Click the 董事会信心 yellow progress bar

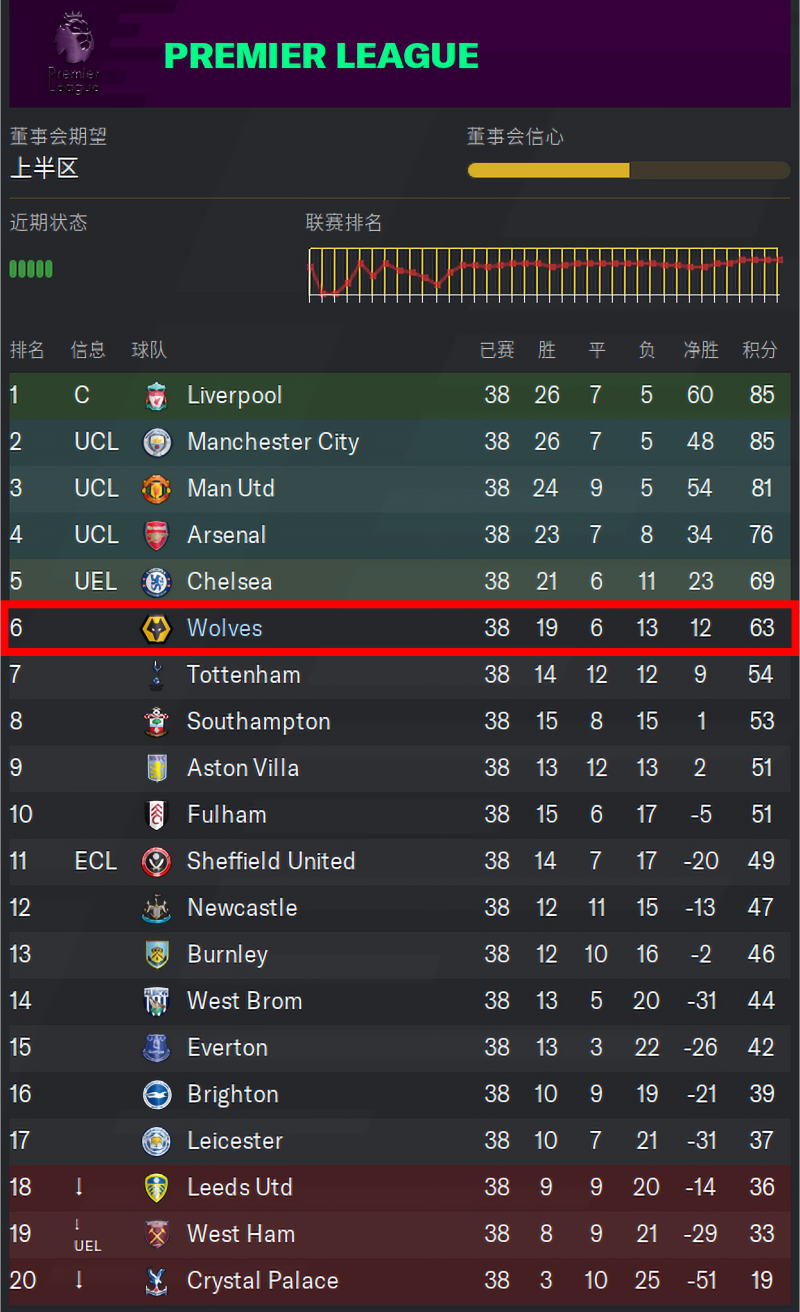click(629, 170)
